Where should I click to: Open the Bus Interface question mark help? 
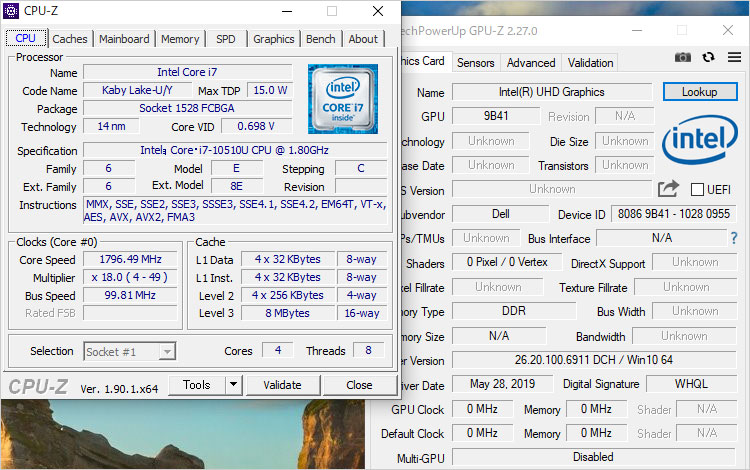(x=734, y=238)
